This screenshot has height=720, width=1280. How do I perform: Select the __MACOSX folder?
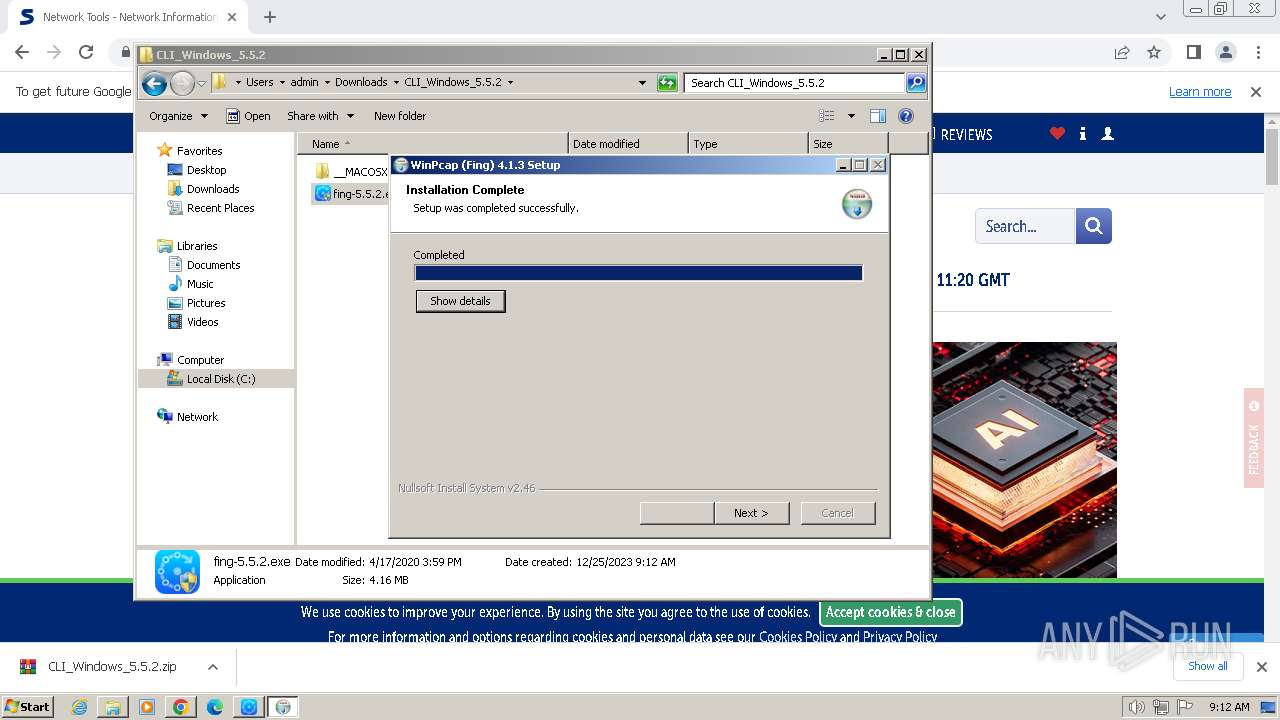[x=350, y=172]
